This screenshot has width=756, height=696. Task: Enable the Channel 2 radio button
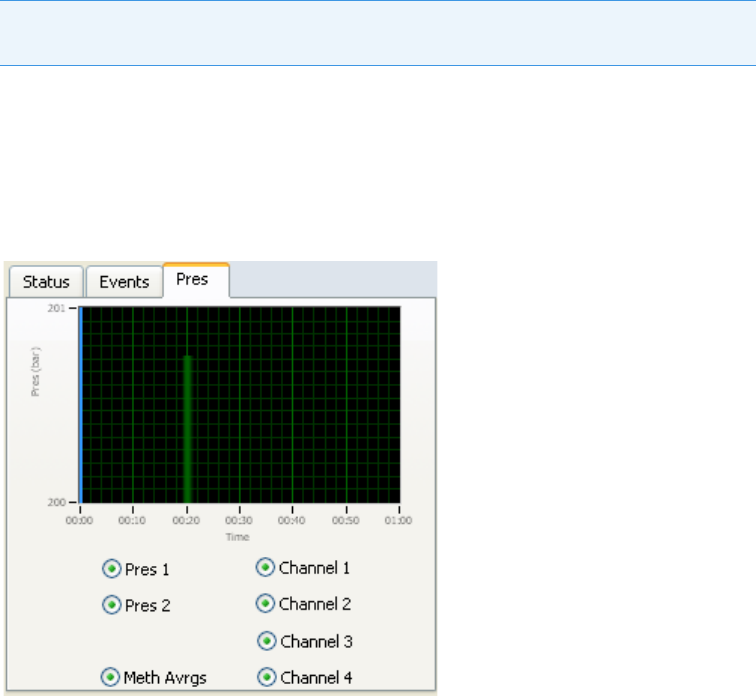[265, 603]
